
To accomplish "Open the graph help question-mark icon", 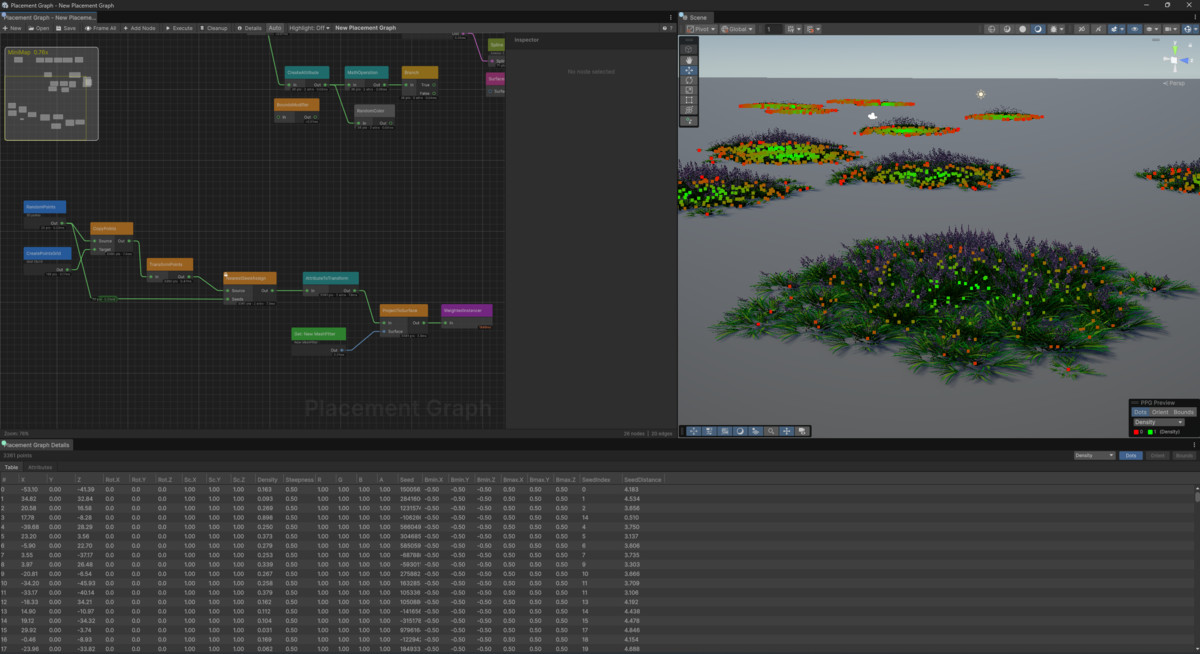I will click(666, 28).
